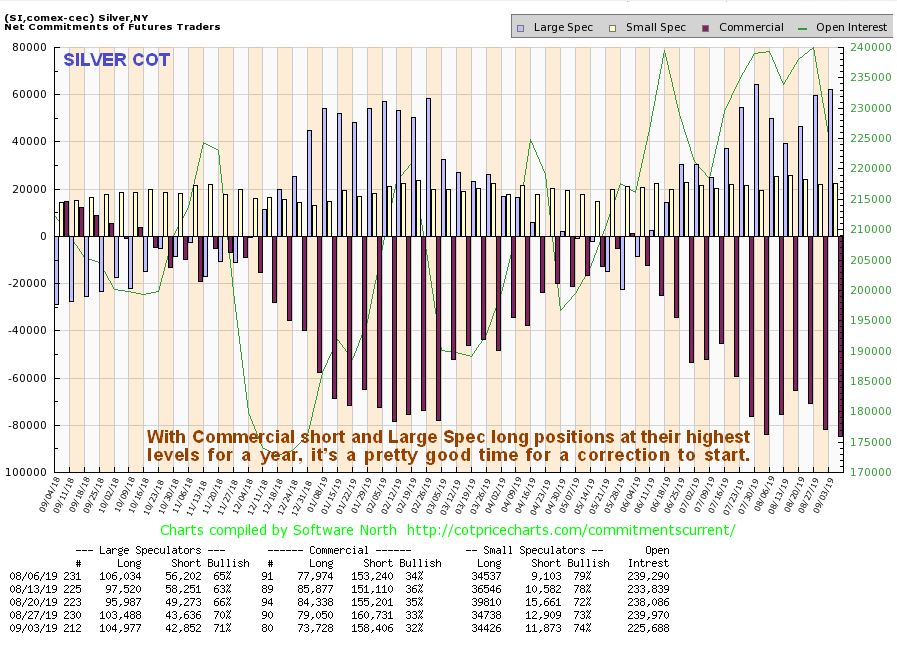Image resolution: width=897 pixels, height=646 pixels.
Task: Click the Small Speculators table header
Action: 534,550
